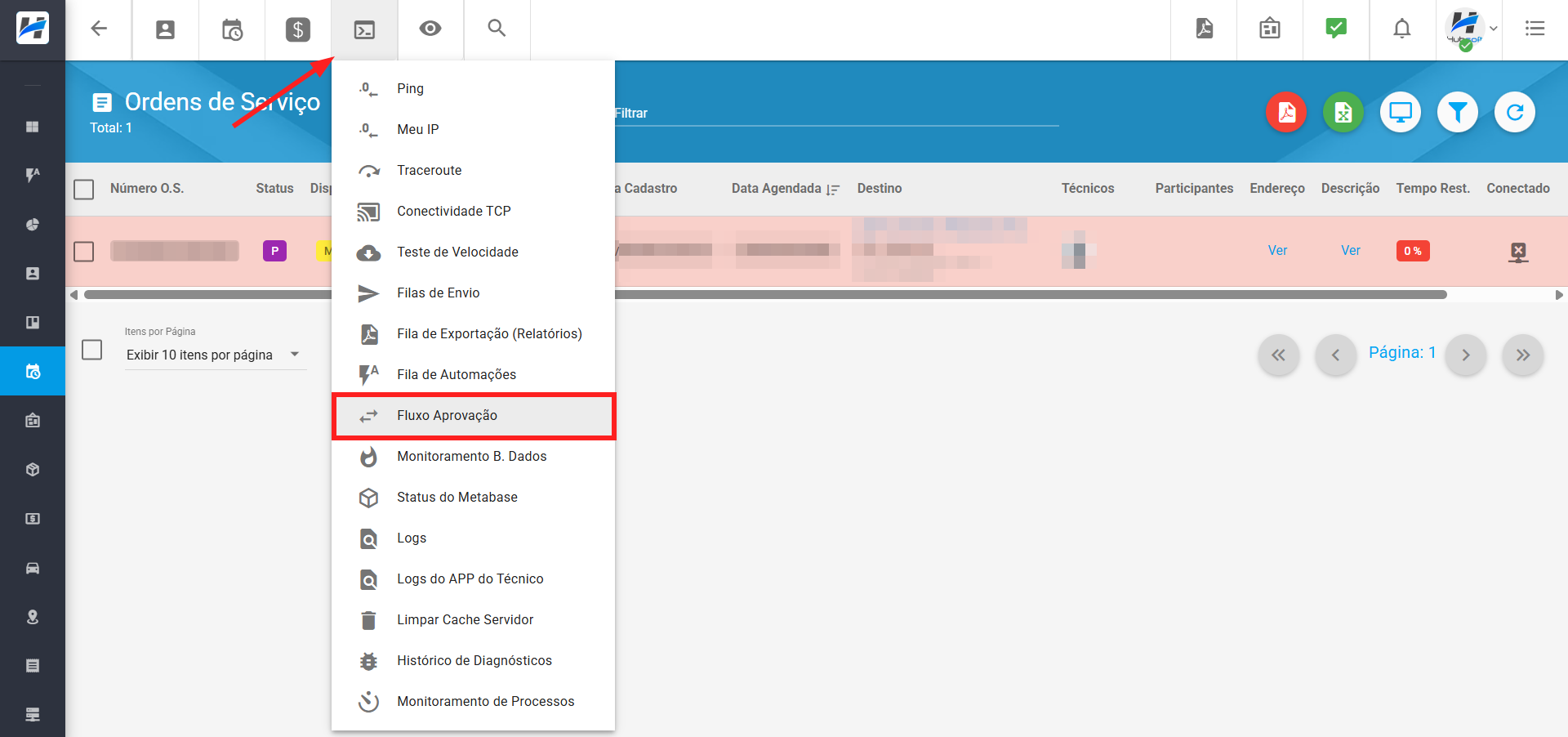
Task: Click the monitor display round button
Action: [x=1401, y=112]
